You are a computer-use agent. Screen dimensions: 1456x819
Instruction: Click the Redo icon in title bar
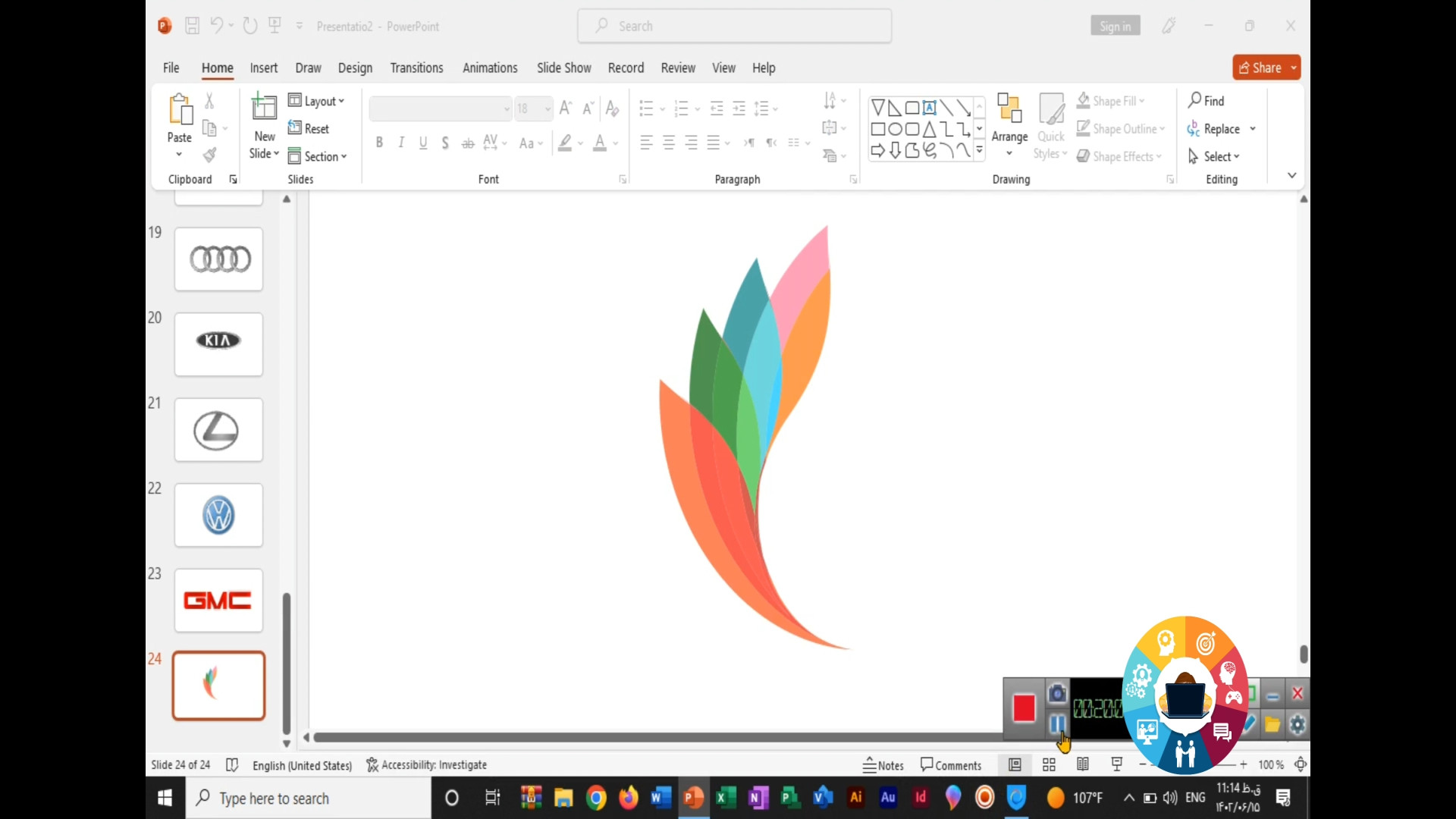[250, 26]
